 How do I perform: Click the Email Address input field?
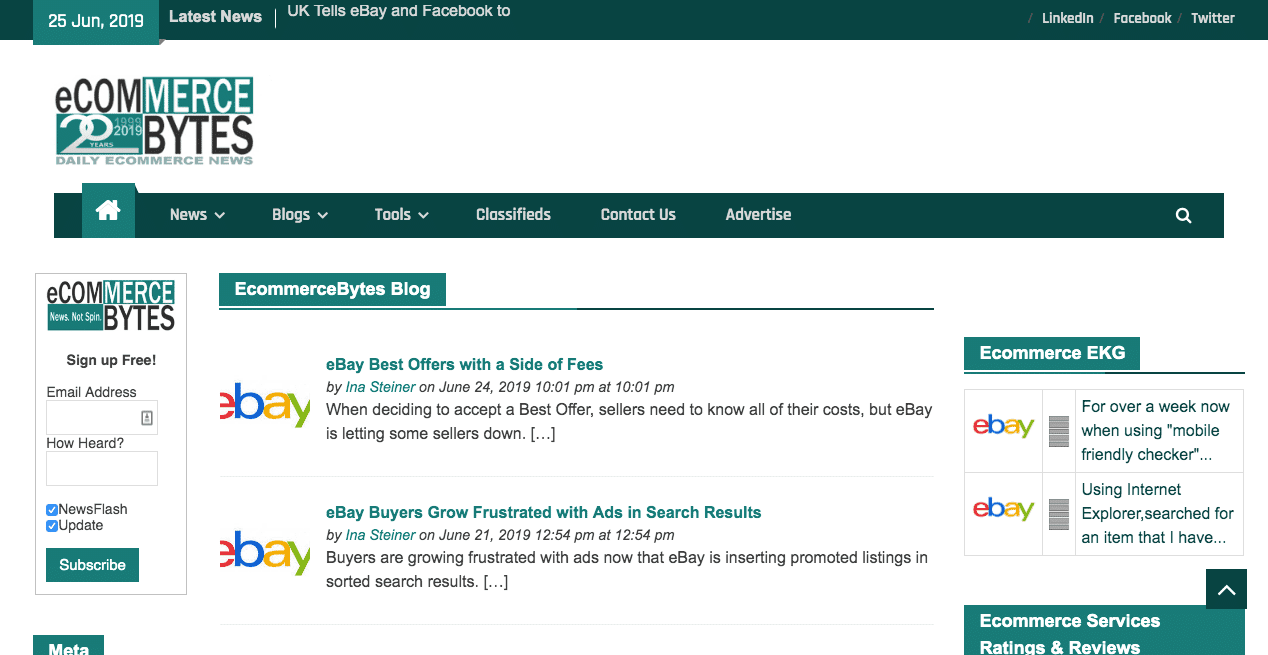(x=102, y=418)
